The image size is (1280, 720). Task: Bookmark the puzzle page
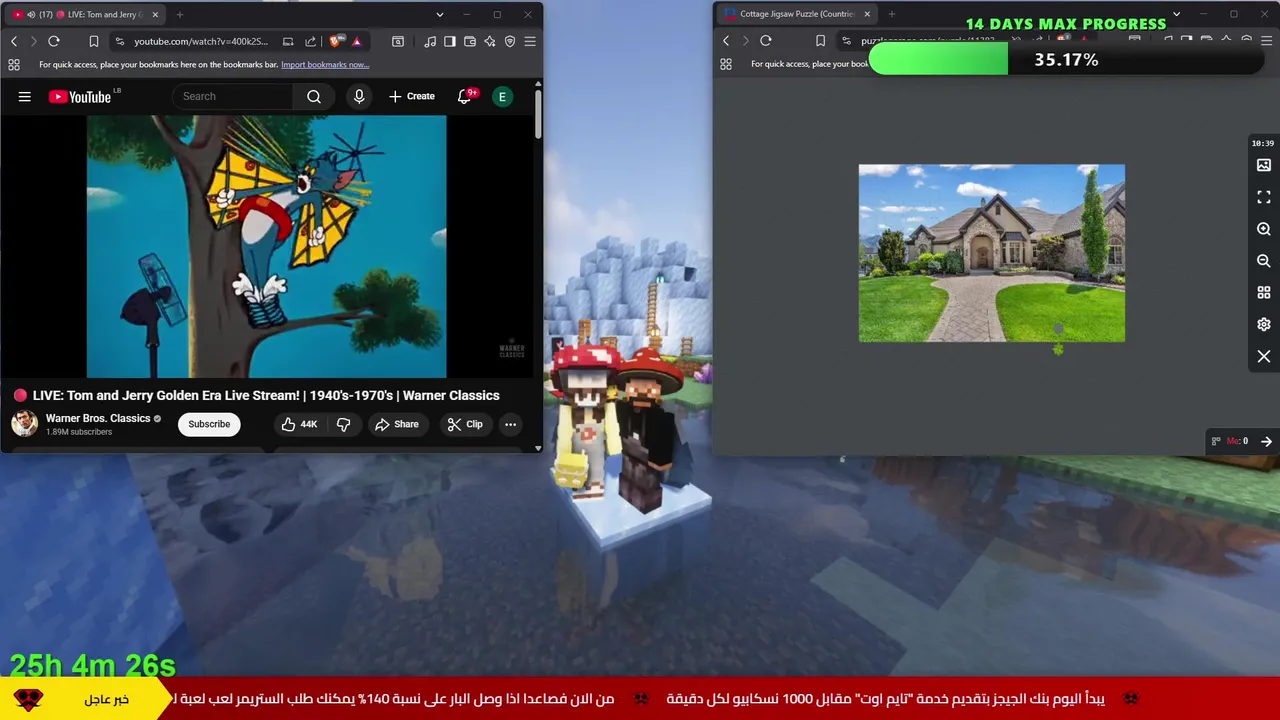820,40
